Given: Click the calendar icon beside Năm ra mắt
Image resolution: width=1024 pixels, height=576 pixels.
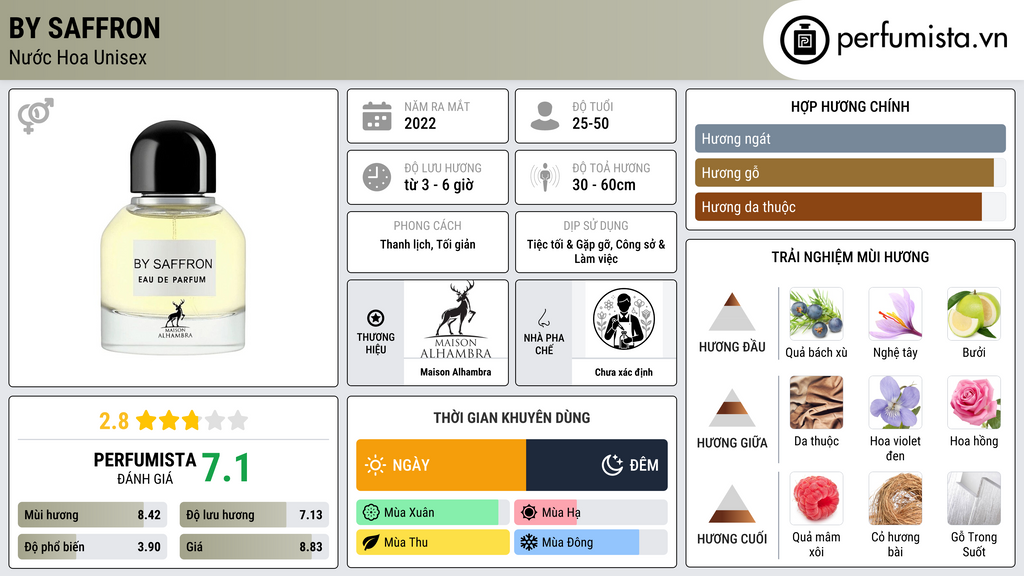Looking at the screenshot, I should coord(377,116).
